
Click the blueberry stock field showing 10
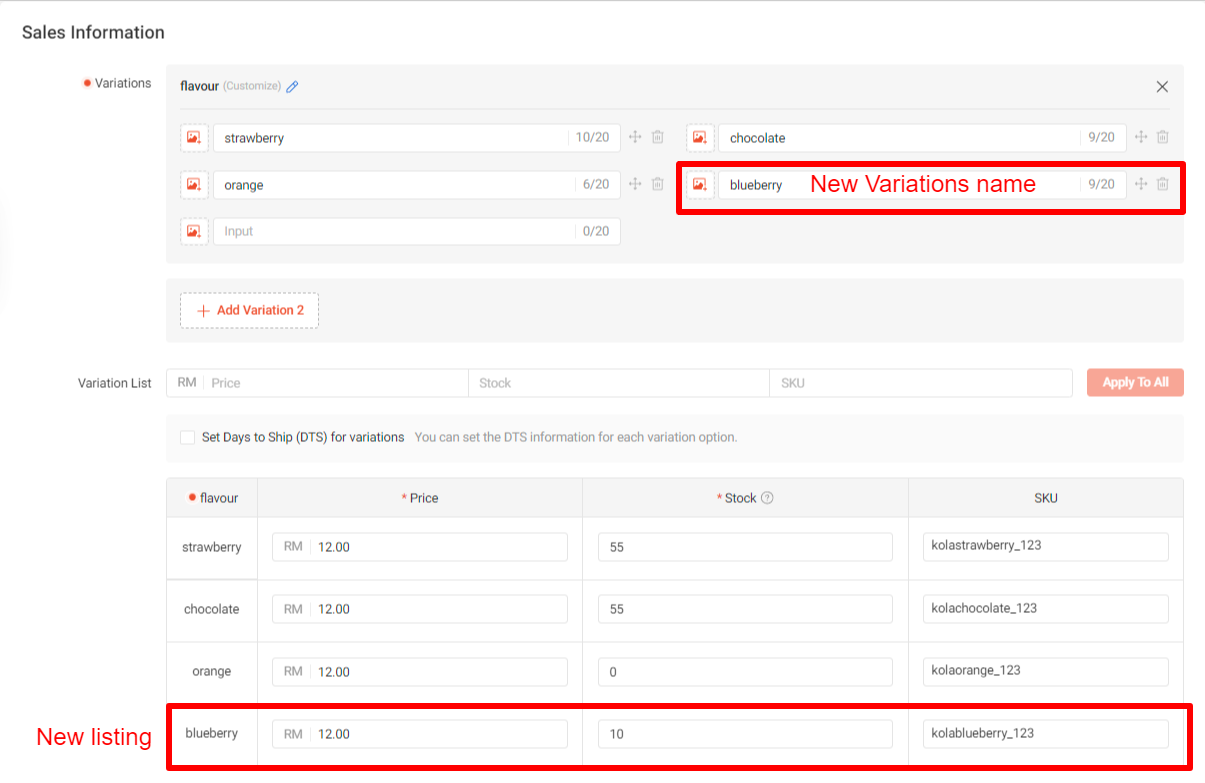(745, 734)
